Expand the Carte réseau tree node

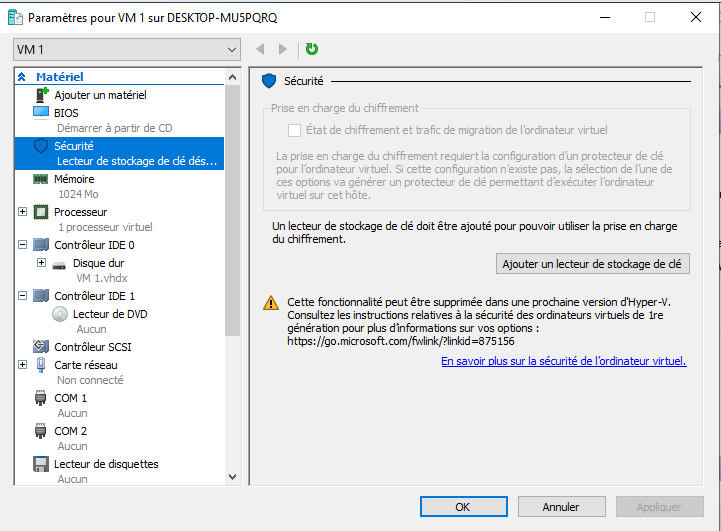pyautogui.click(x=23, y=365)
